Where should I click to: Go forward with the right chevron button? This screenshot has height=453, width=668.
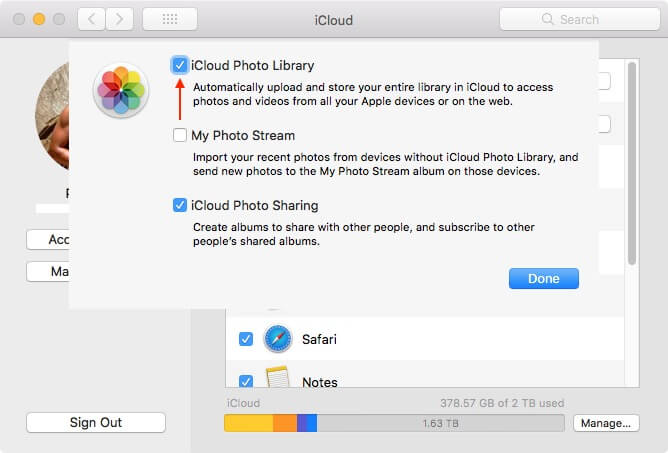(119, 19)
